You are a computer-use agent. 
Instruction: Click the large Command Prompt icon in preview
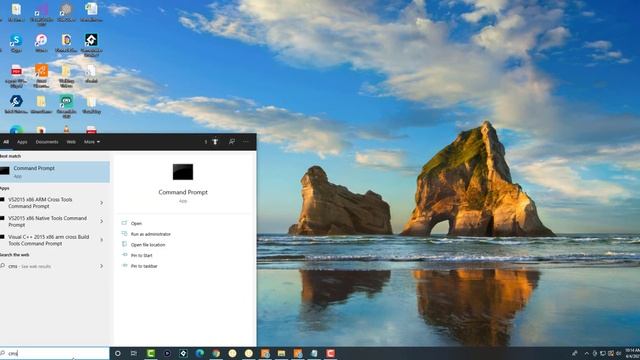point(183,172)
